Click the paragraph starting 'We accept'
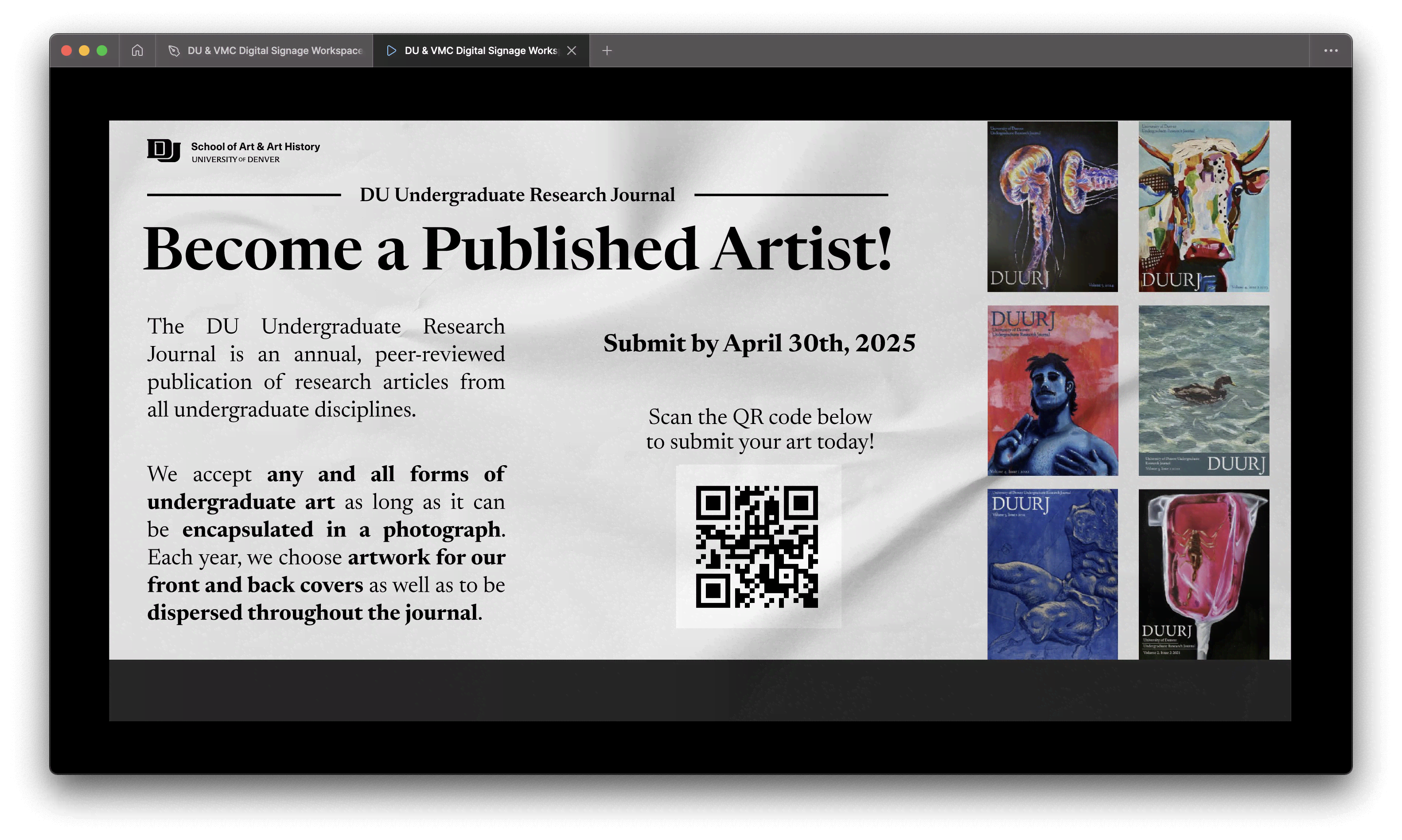Image resolution: width=1402 pixels, height=840 pixels. [326, 544]
